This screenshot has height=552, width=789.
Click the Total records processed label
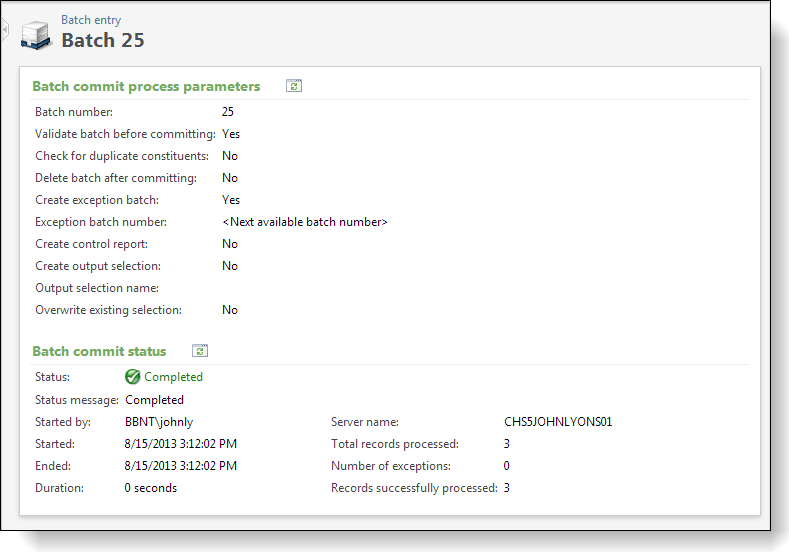tap(395, 444)
